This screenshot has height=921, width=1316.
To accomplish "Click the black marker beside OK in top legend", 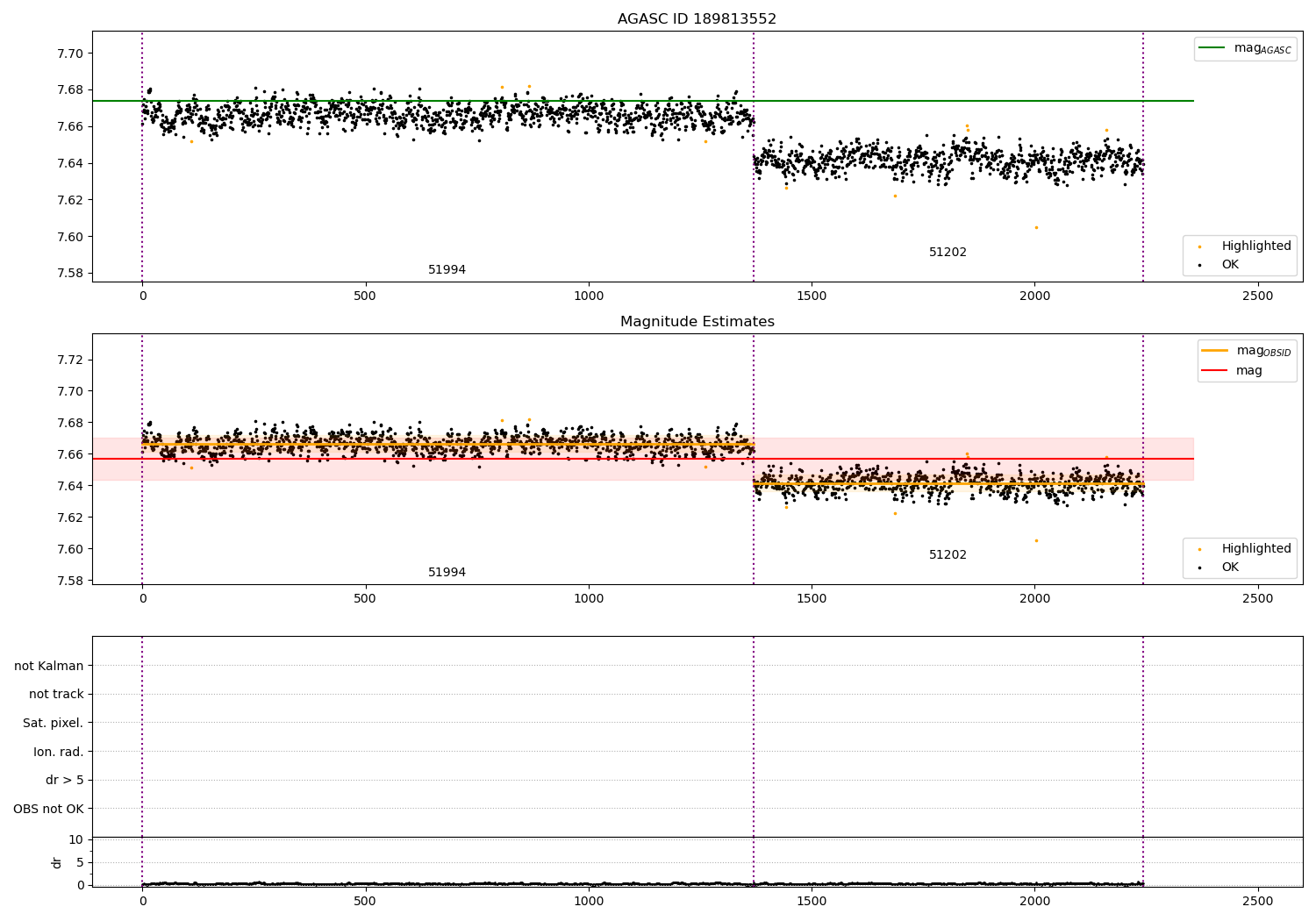I will [x=1199, y=265].
